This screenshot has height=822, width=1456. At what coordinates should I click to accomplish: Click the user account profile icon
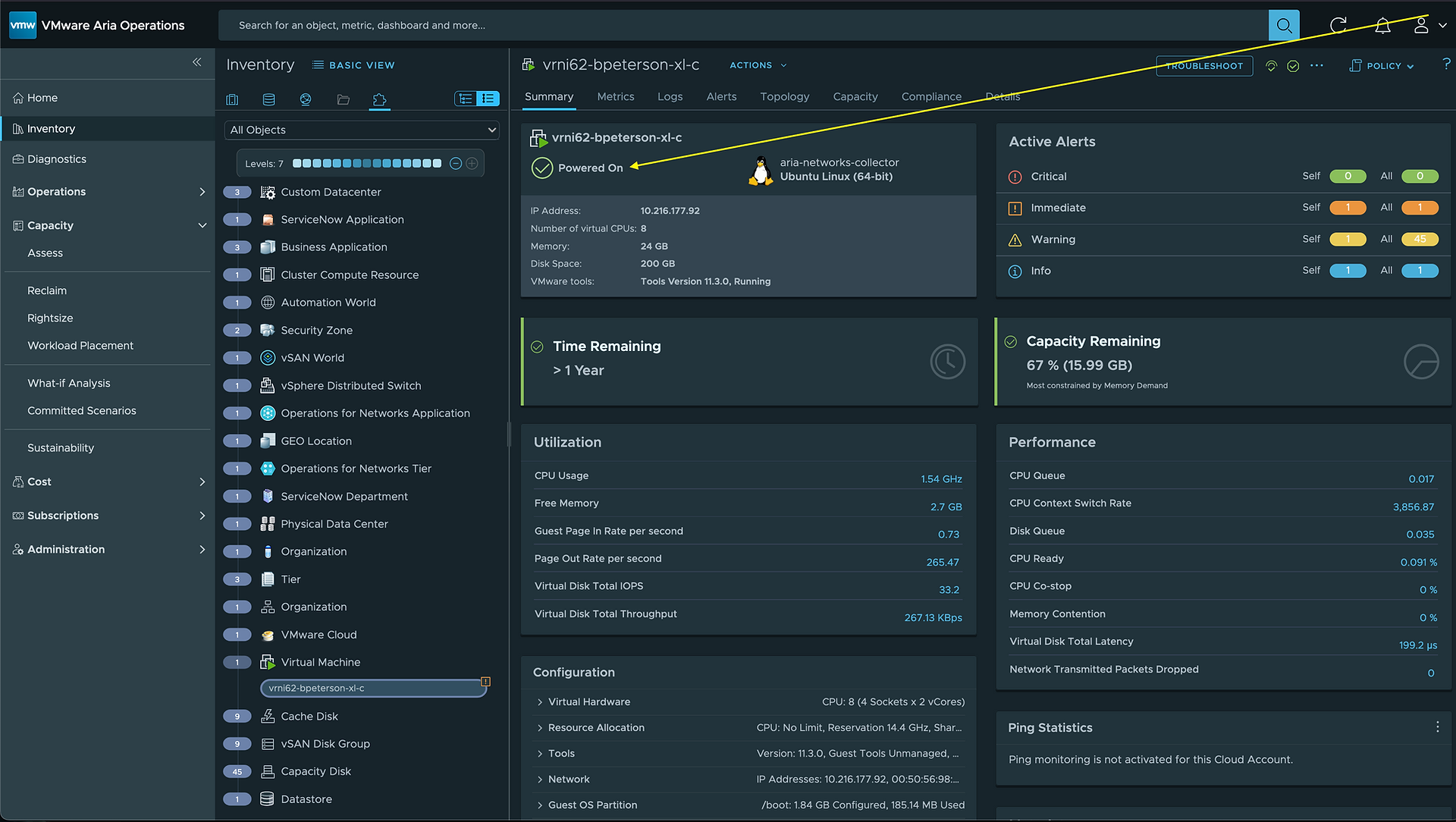[1421, 25]
